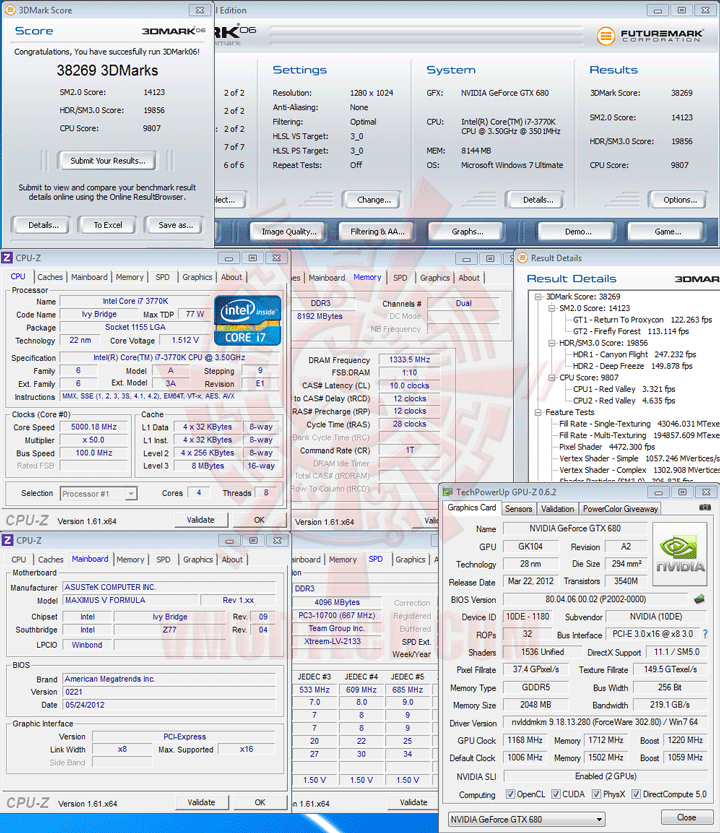The width and height of the screenshot is (720, 833).
Task: Click the Result Details window icon
Action: pyautogui.click(x=522, y=258)
